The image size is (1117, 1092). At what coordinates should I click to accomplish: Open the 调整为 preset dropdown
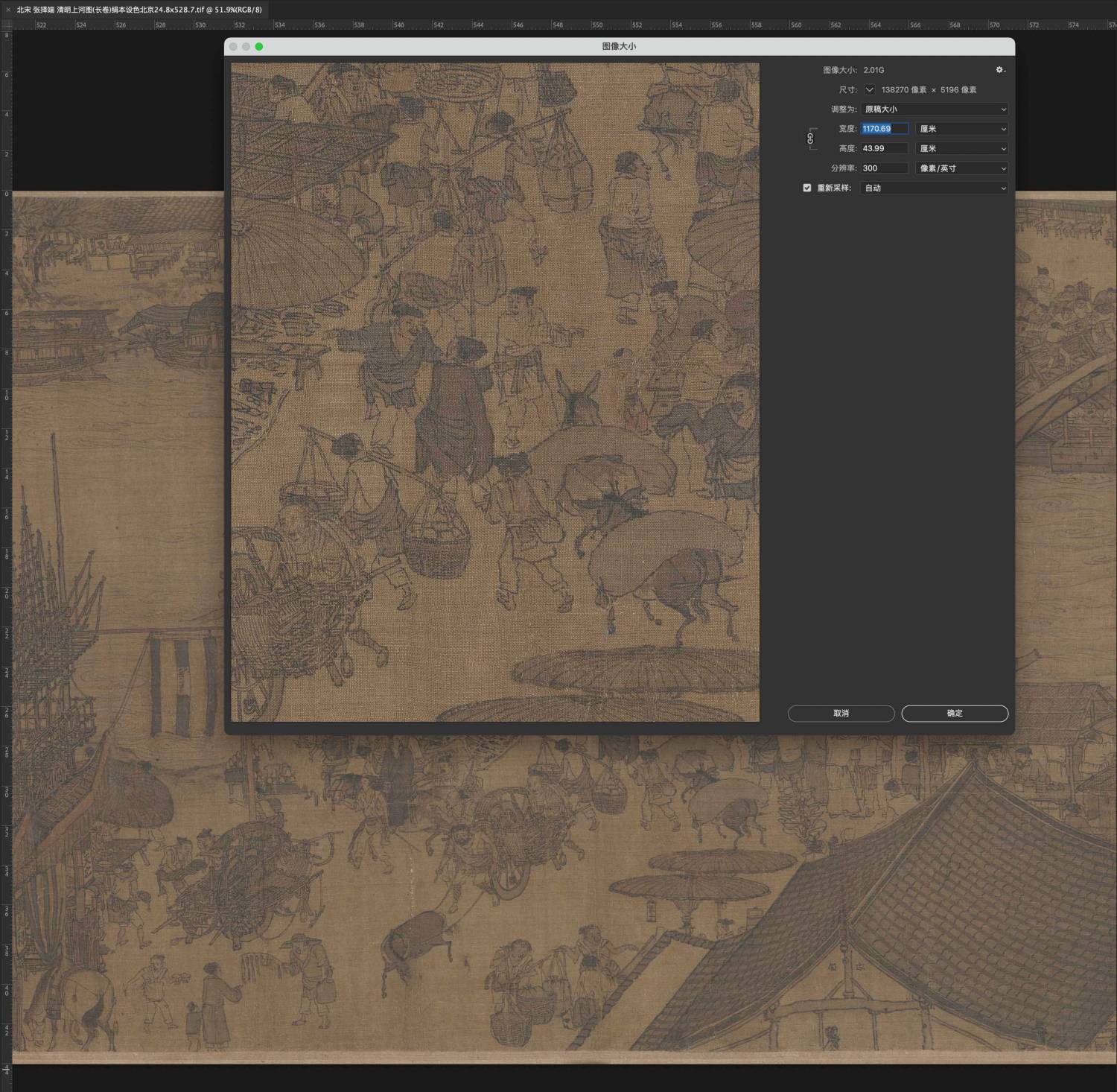(935, 109)
